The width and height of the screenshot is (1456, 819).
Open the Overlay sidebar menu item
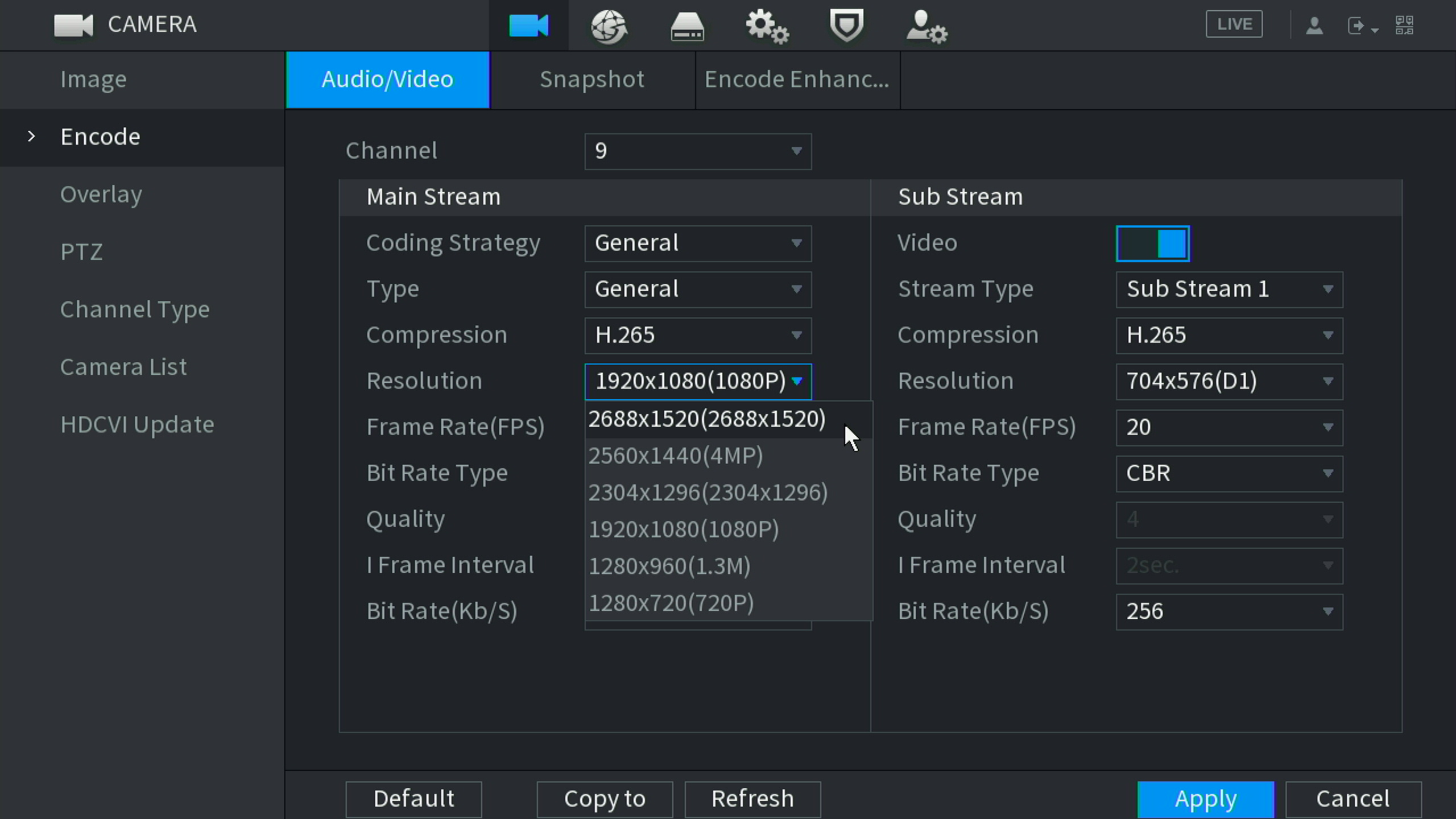(101, 195)
